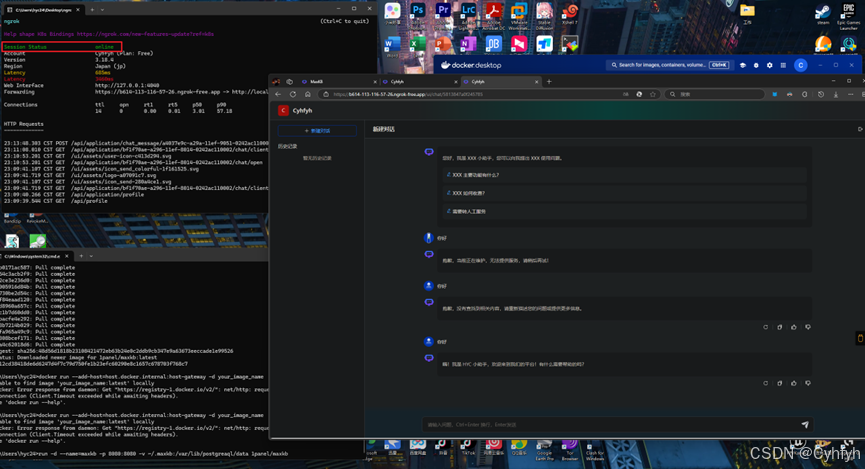Open the terminal tab dropdown in ngrok window
865x469 pixels.
tap(102, 9)
